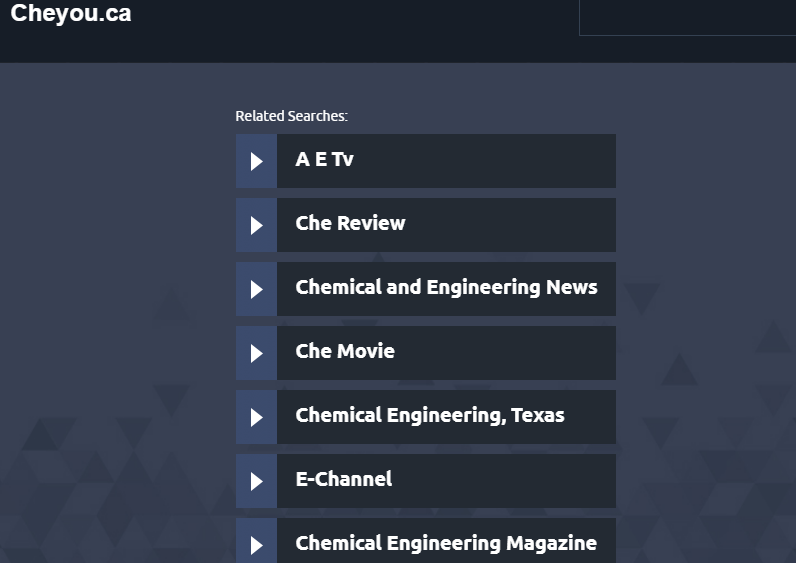Open the E-Channel related search
796x563 pixels.
pos(343,480)
